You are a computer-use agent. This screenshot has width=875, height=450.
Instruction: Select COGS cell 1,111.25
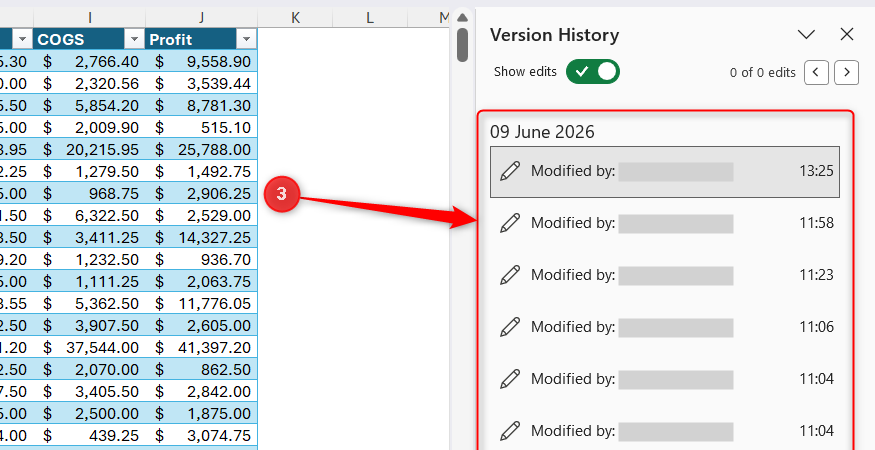coord(89,281)
